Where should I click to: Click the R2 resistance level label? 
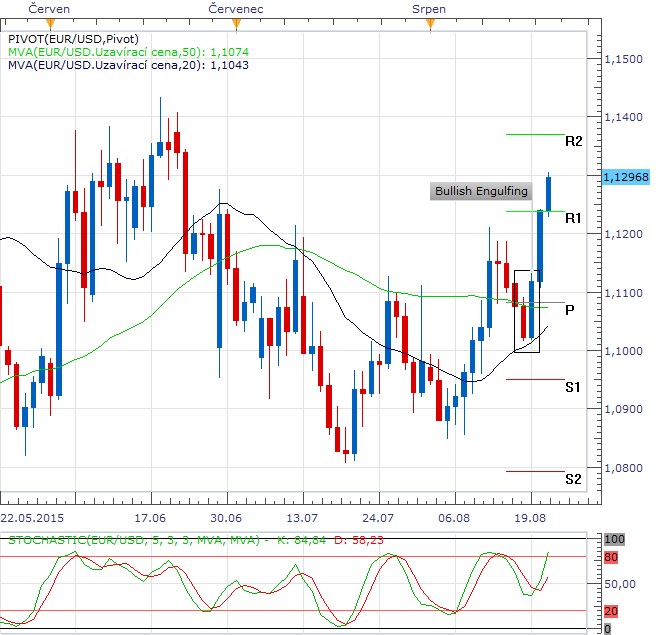[573, 141]
